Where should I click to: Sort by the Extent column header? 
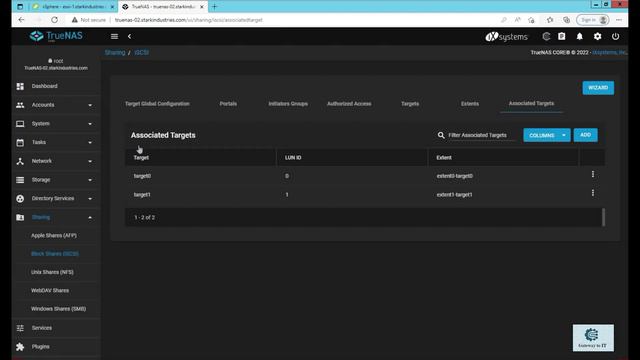point(444,158)
